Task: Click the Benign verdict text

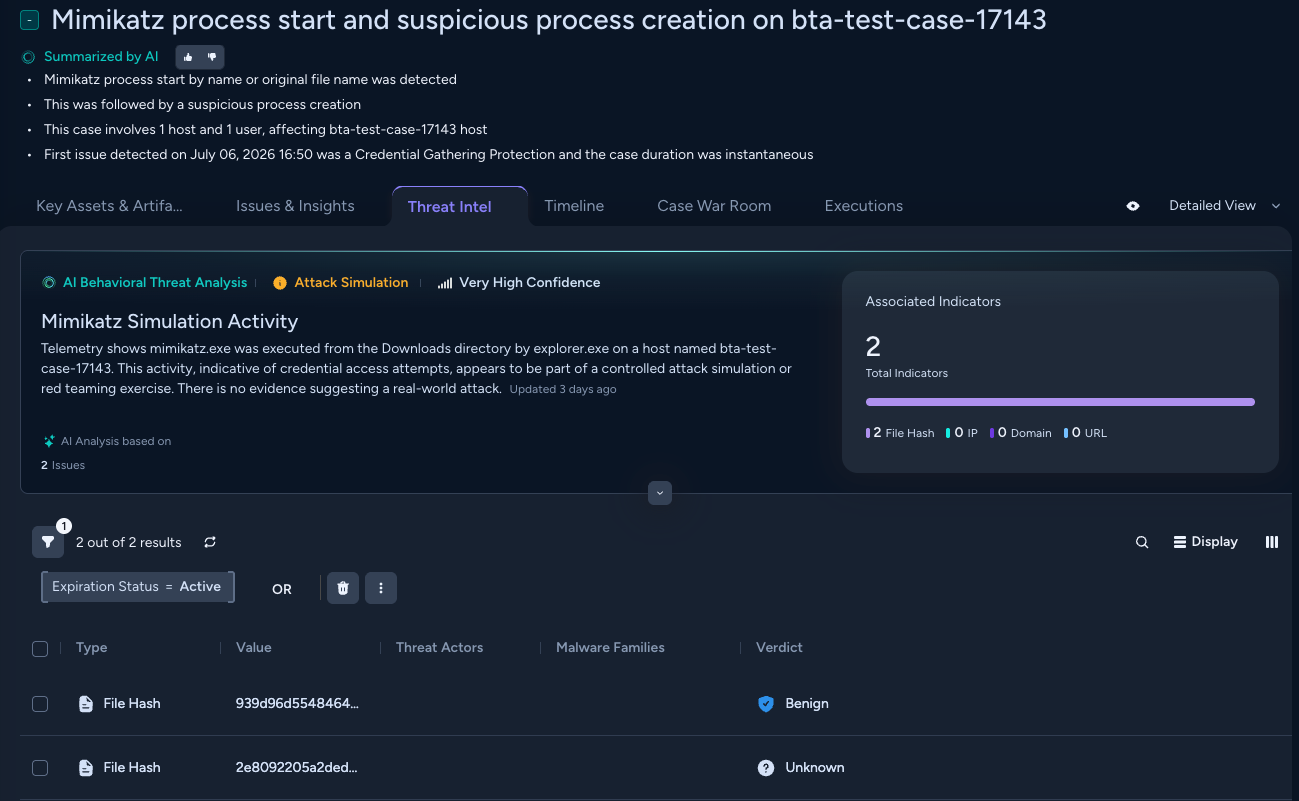Action: pyautogui.click(x=807, y=704)
